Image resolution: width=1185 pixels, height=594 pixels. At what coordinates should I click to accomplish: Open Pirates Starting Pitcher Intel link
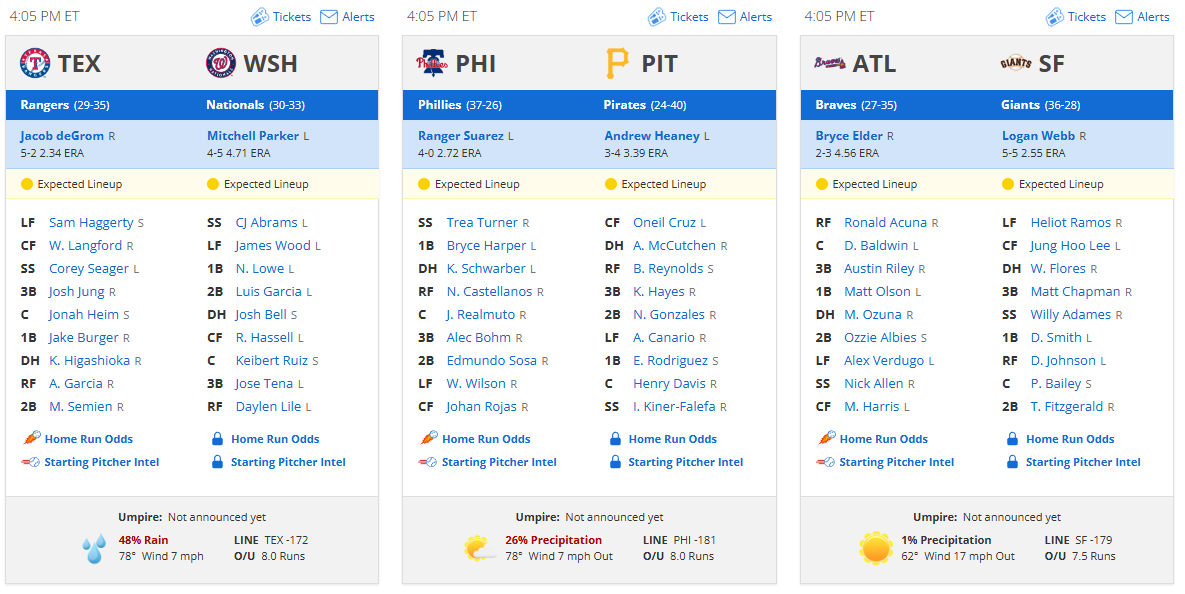tap(685, 462)
